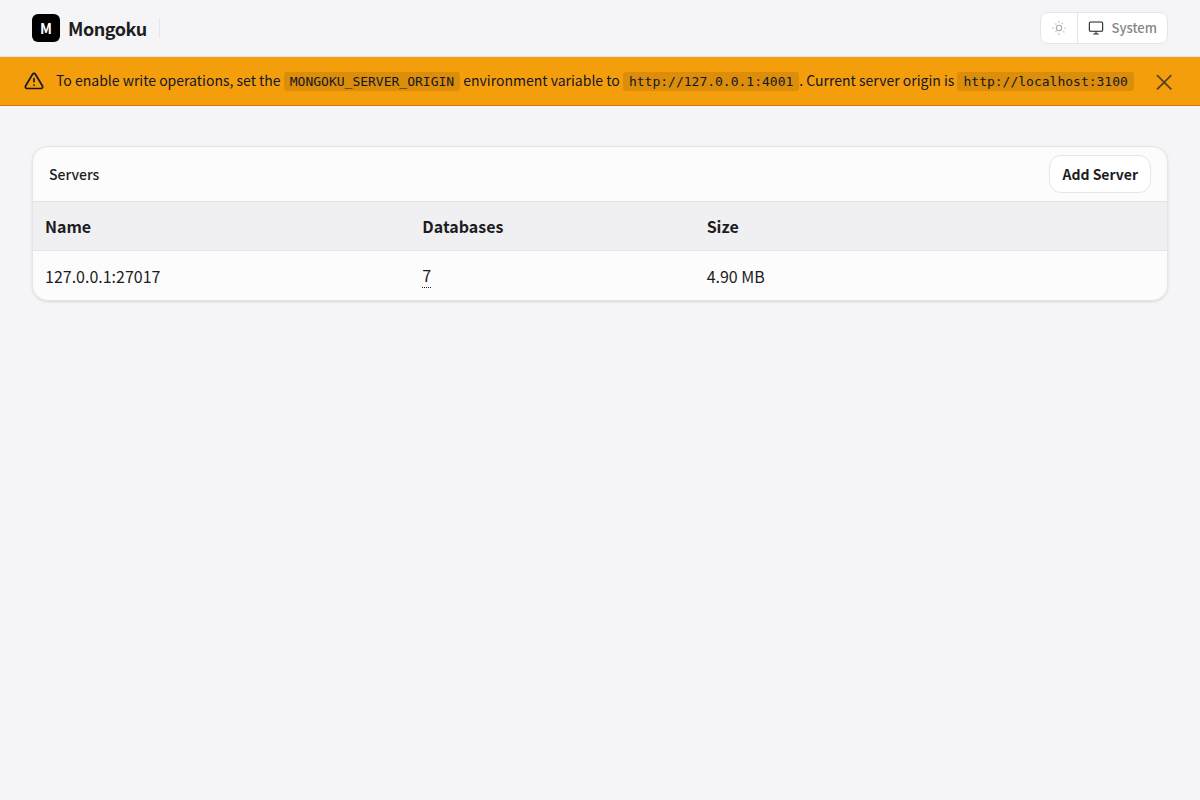The image size is (1200, 800).
Task: Open server 127.0.0.1:27017
Action: [x=103, y=277]
